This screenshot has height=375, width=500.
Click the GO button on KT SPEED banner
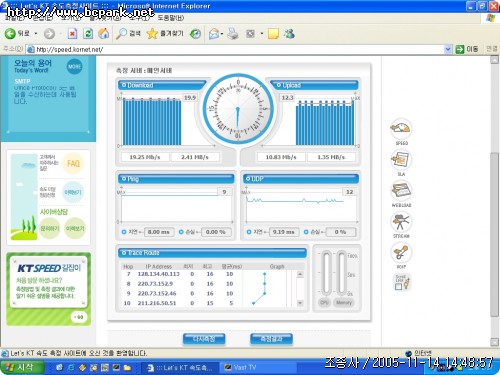point(79,317)
